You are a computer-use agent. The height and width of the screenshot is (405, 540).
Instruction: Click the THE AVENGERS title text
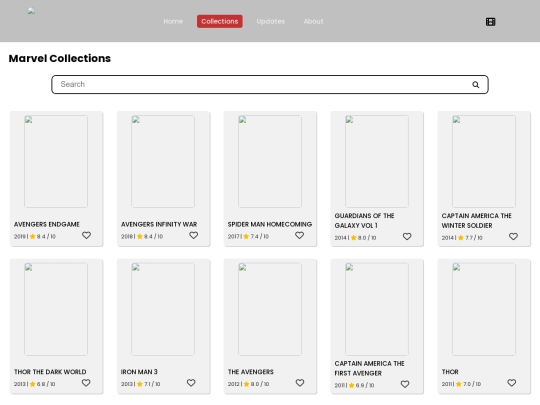250,372
